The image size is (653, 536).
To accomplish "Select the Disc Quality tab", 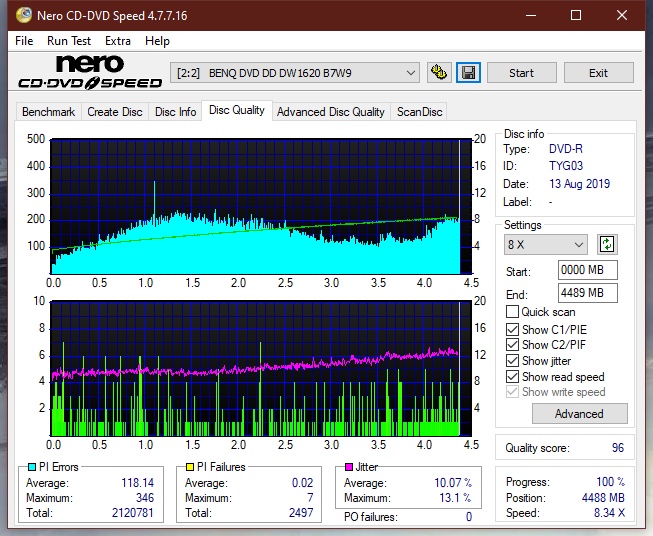I will 237,110.
